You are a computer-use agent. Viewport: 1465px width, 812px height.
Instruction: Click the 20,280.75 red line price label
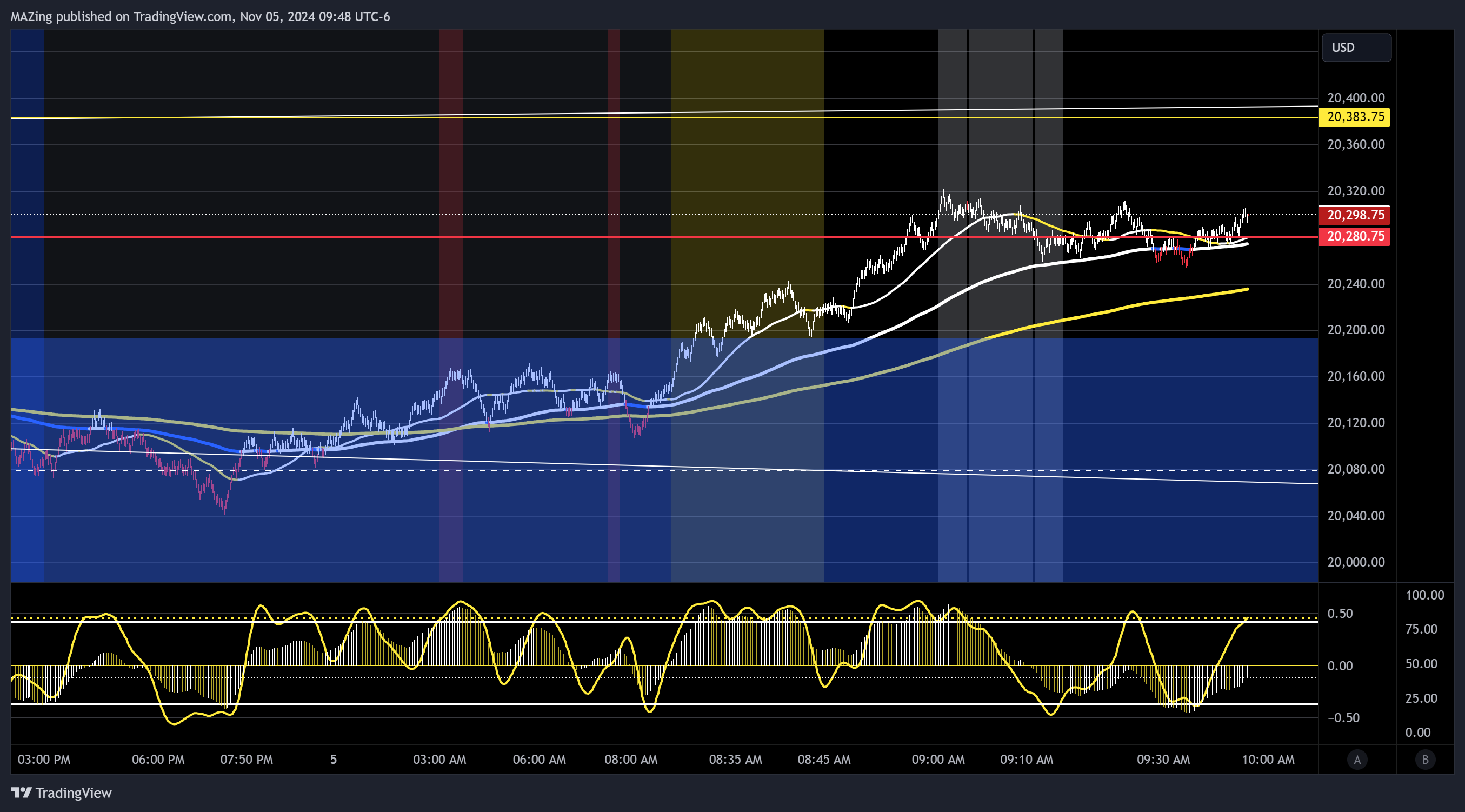[x=1355, y=237]
